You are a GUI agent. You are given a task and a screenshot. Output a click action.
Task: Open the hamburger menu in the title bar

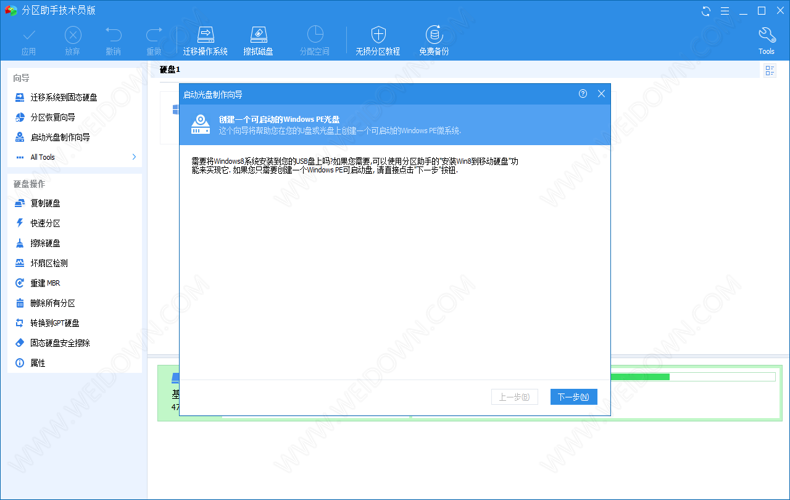724,10
